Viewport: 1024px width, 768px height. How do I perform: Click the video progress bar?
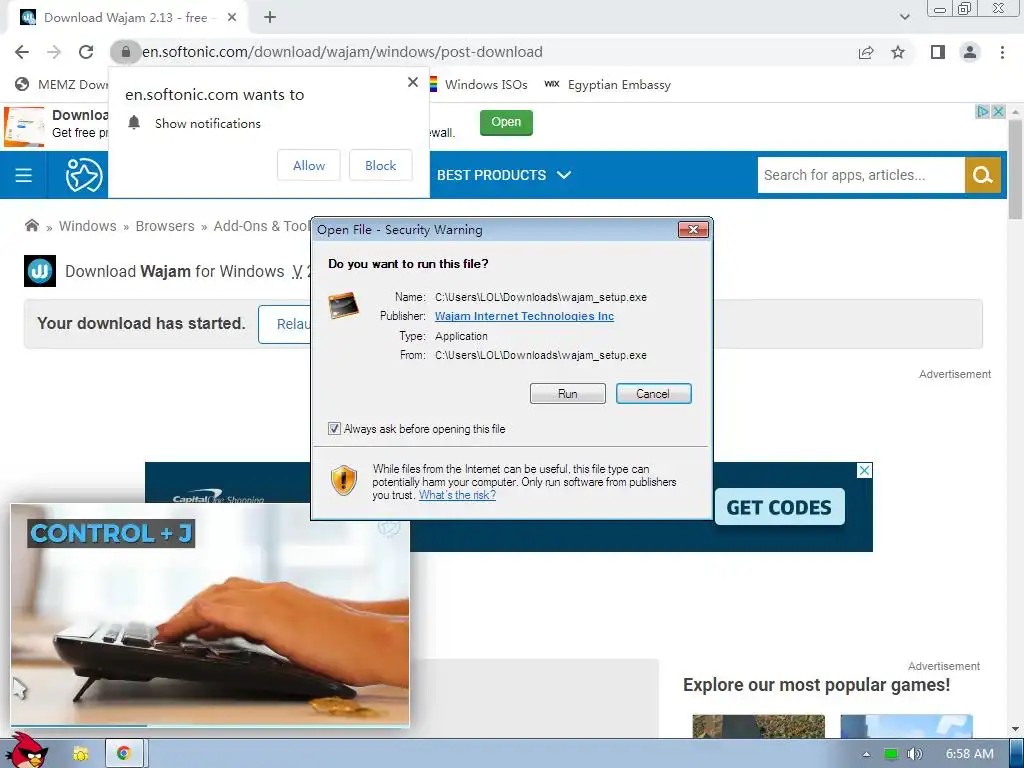(210, 725)
